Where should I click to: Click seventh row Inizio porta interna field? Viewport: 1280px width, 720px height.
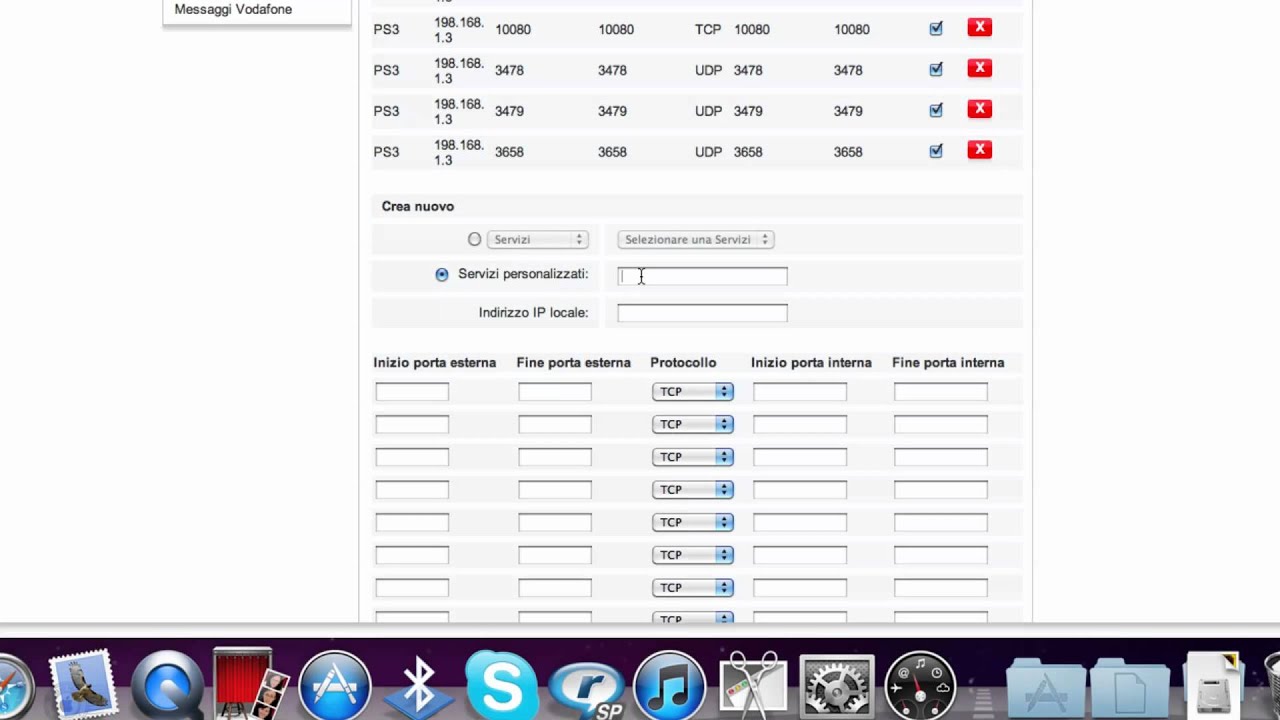click(800, 588)
